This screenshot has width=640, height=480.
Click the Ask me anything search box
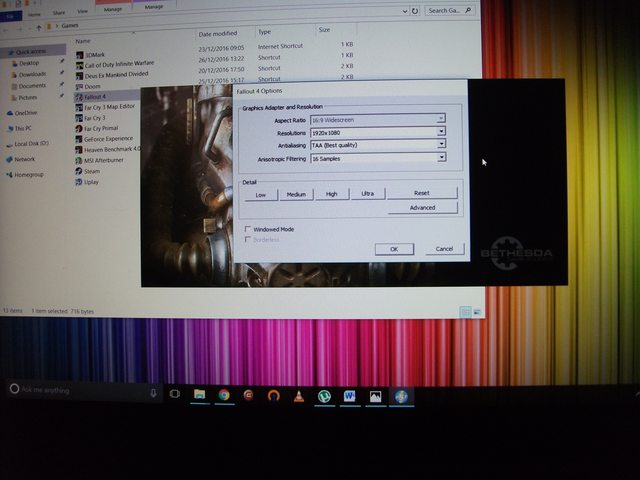click(84, 391)
